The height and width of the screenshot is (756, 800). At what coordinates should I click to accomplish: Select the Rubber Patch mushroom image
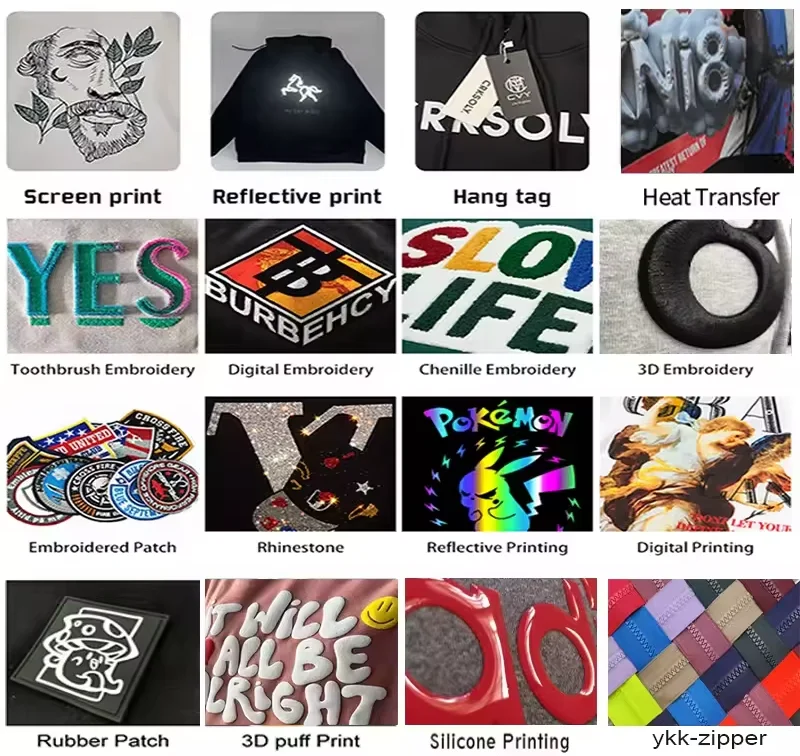pyautogui.click(x=103, y=652)
